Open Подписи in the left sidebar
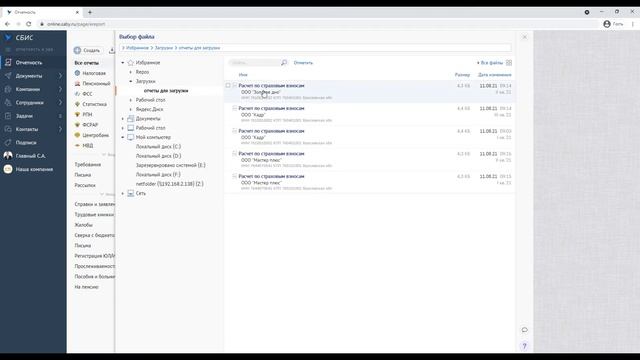Image resolution: width=640 pixels, height=360 pixels. 26,143
